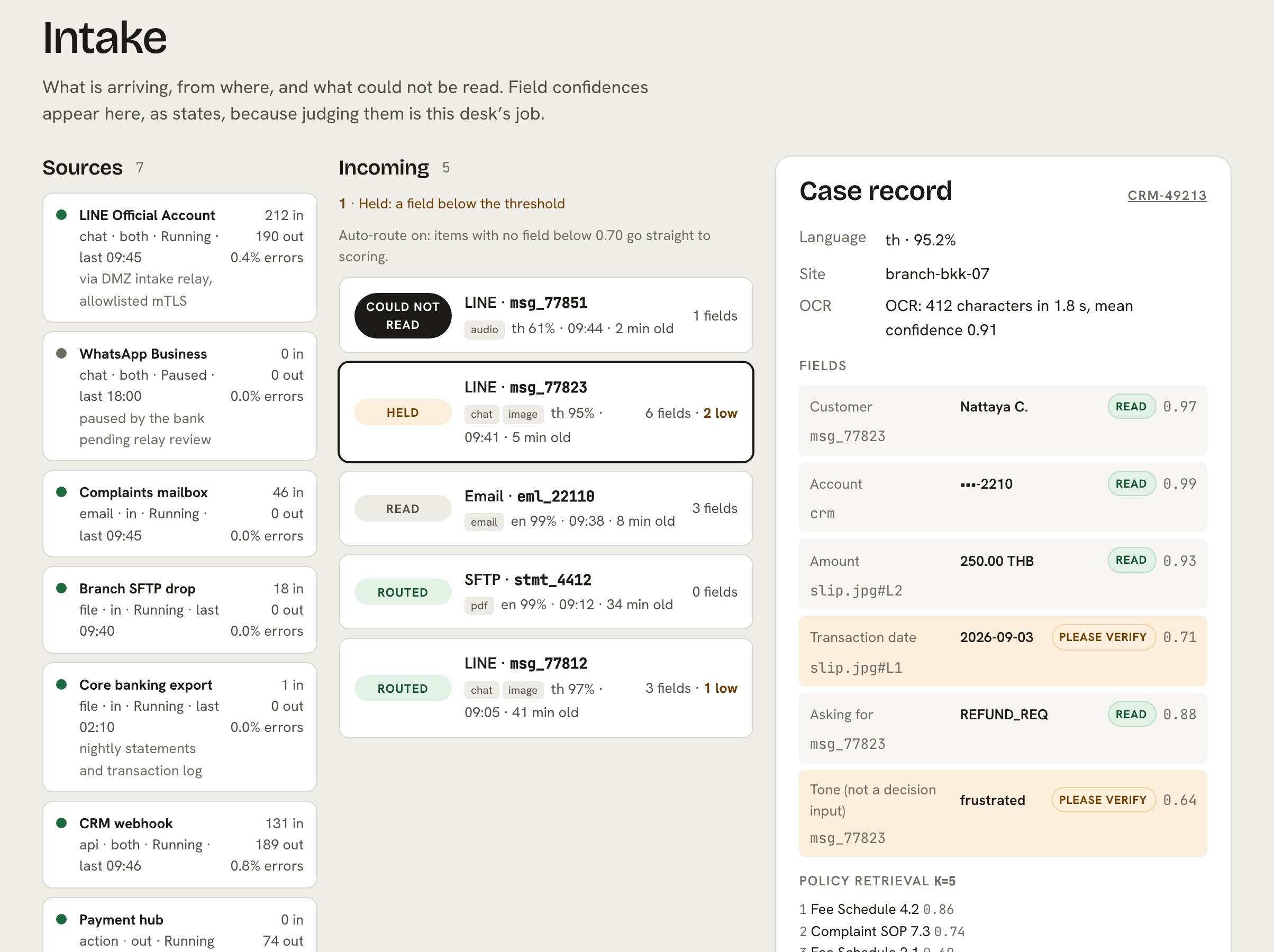
Task: Click the email tag on eml_22110
Action: click(484, 522)
